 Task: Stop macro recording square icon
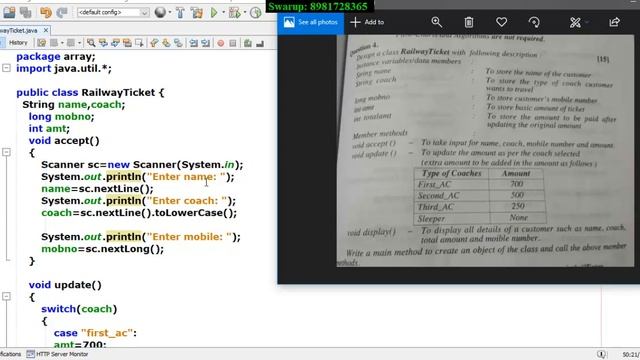tap(233, 43)
